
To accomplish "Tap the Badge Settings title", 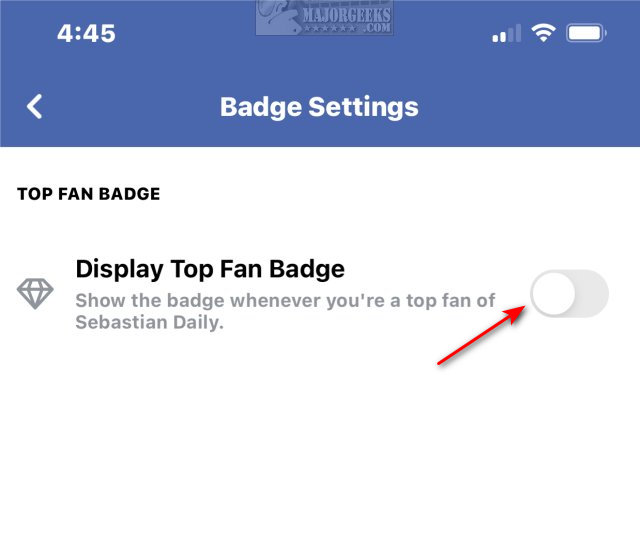I will point(319,107).
